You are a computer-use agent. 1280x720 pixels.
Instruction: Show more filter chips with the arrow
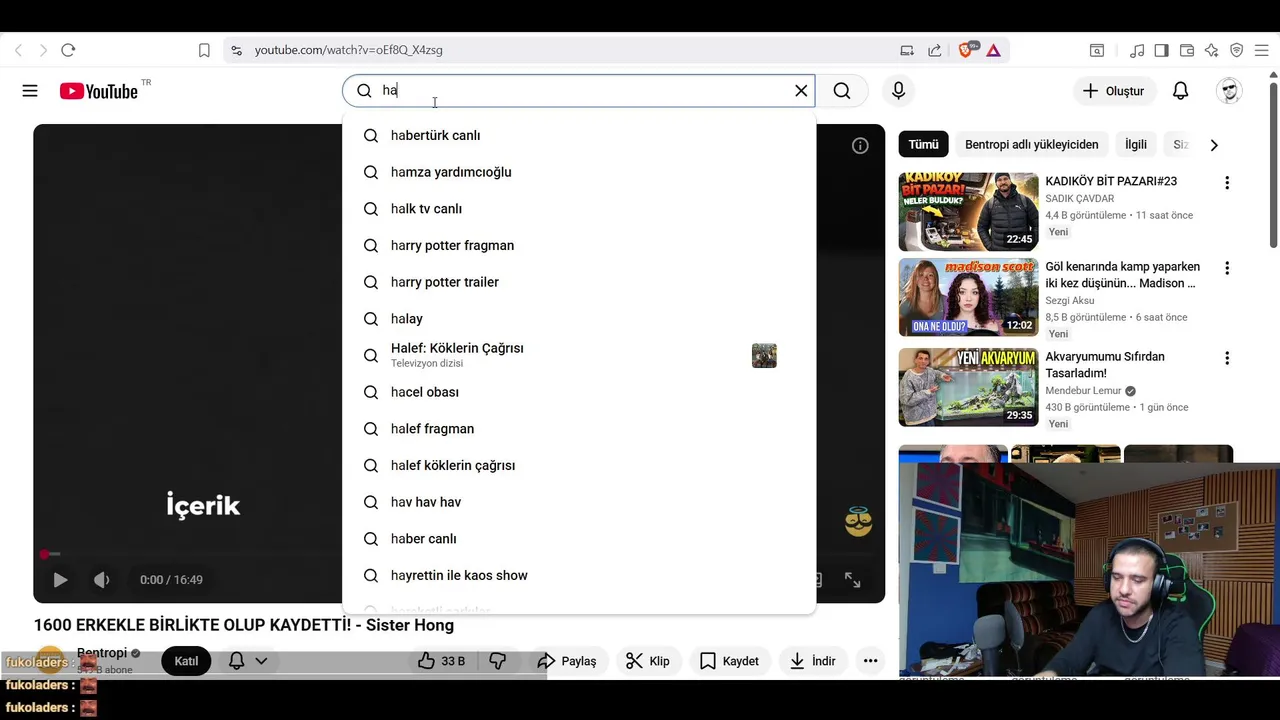click(1214, 145)
